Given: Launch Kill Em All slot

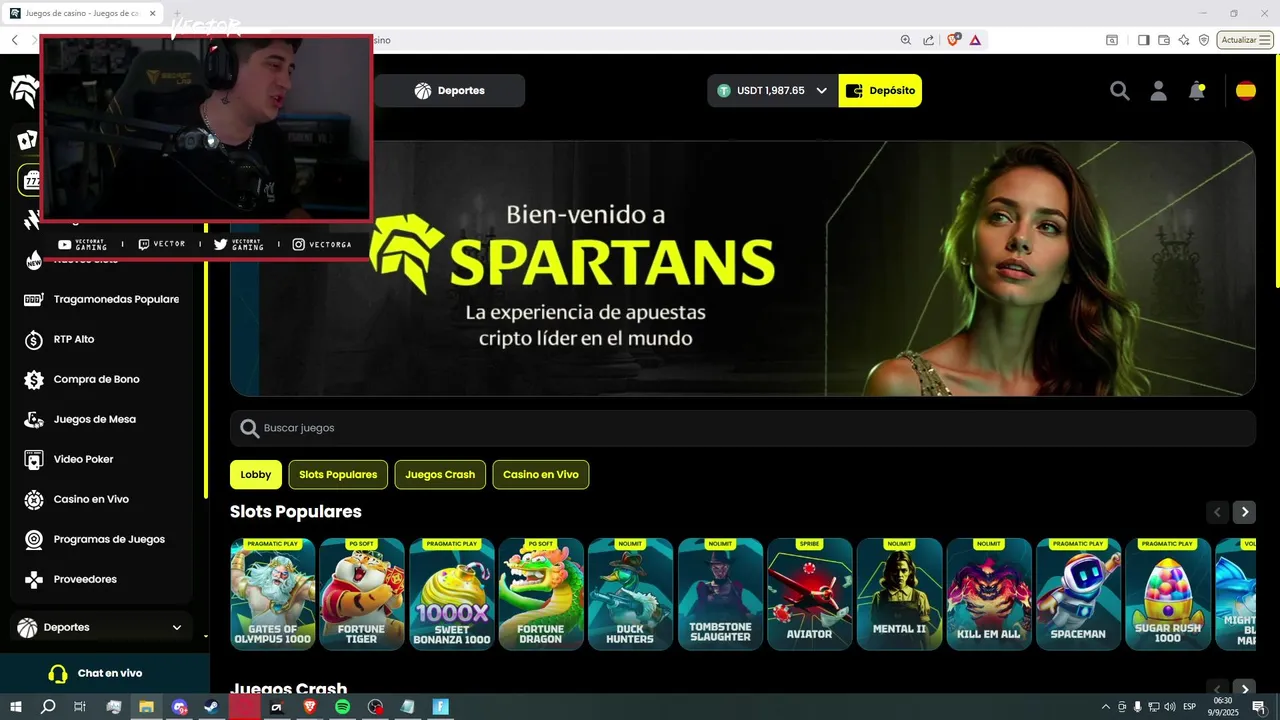Looking at the screenshot, I should point(989,594).
